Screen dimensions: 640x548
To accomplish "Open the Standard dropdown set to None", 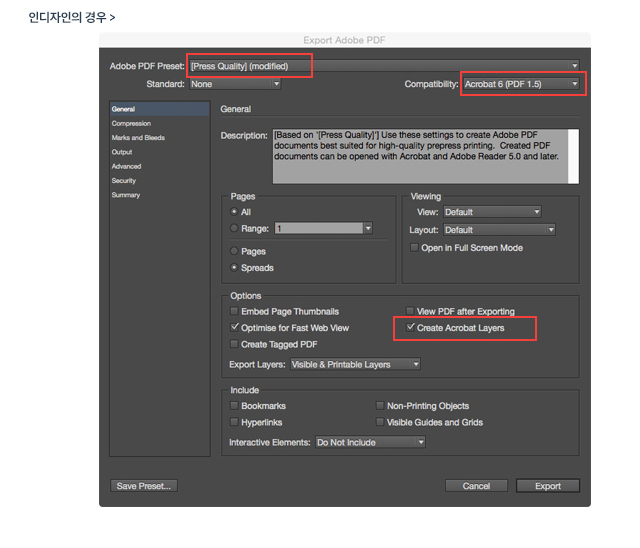I will click(235, 84).
